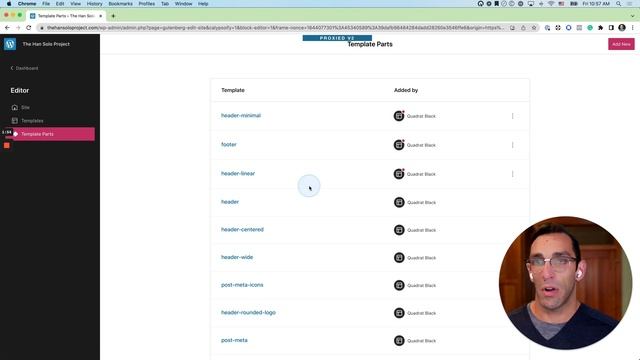Open the Bookmarks menu
Image resolution: width=640 pixels, height=360 pixels.
(x=120, y=4)
